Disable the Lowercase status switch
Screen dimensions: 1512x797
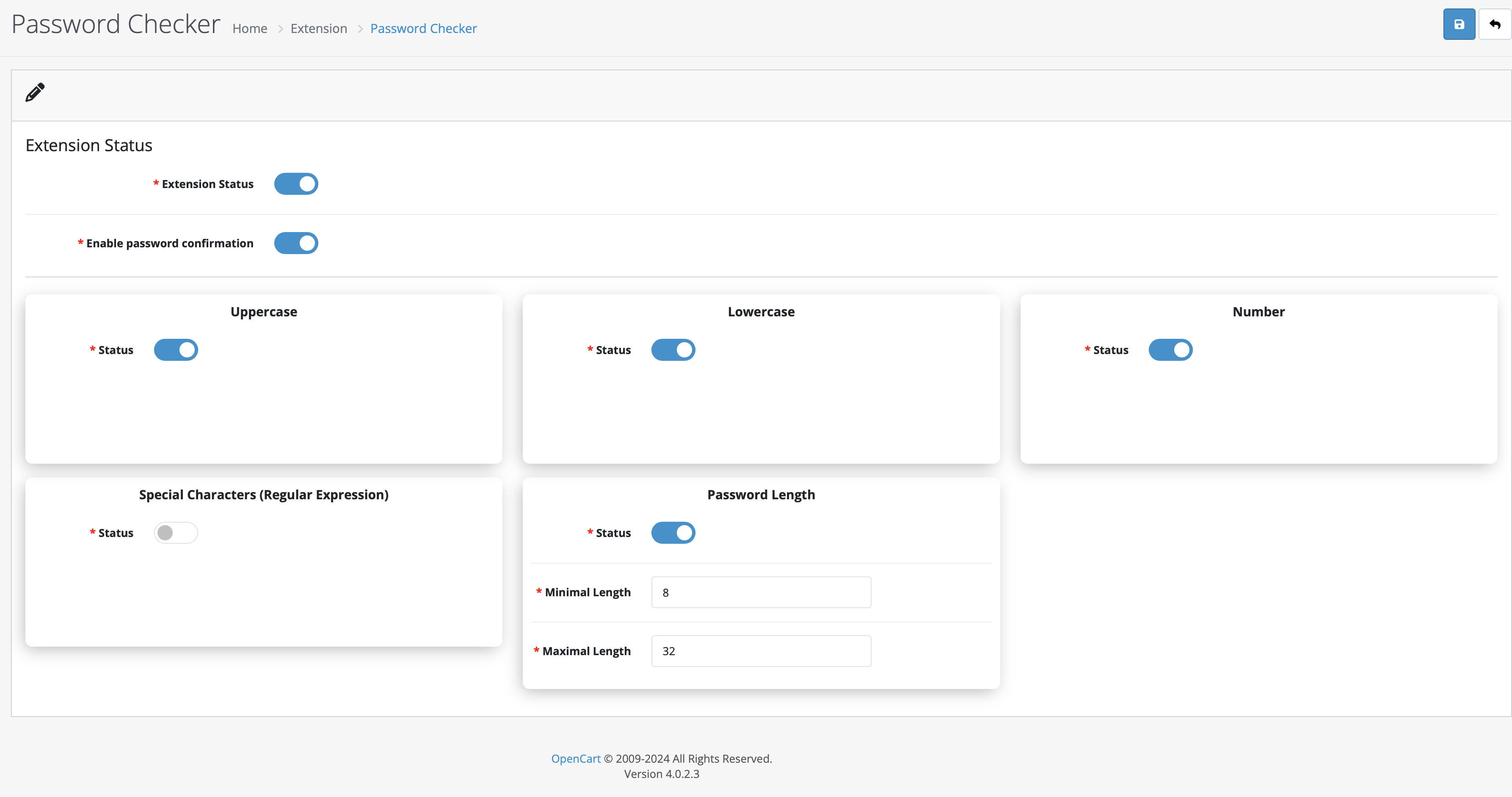coord(673,350)
